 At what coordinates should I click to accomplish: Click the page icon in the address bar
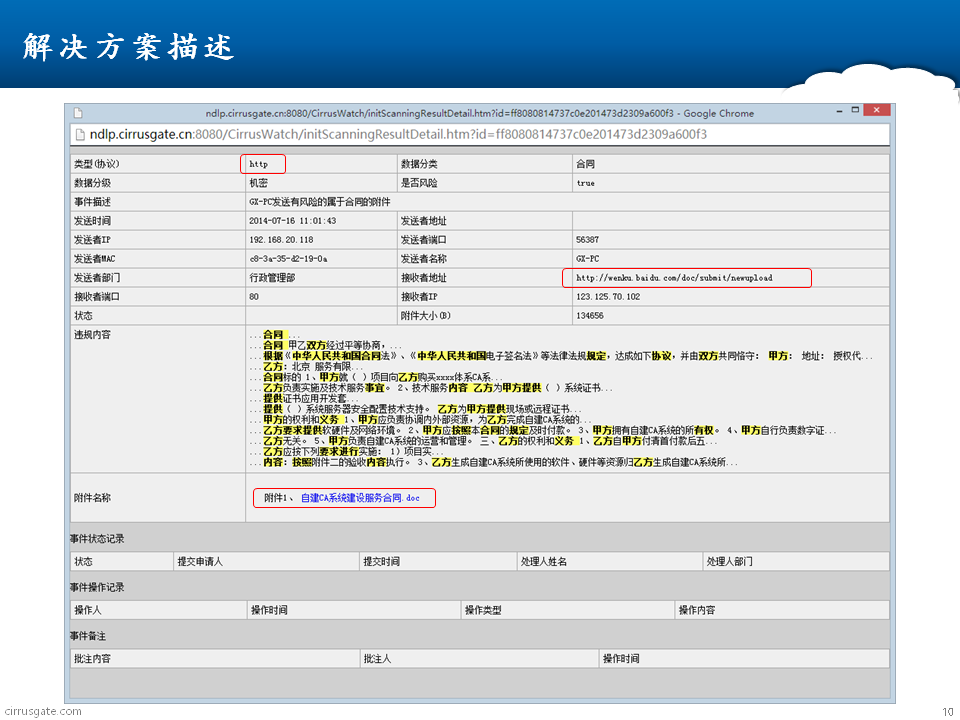[x=79, y=134]
